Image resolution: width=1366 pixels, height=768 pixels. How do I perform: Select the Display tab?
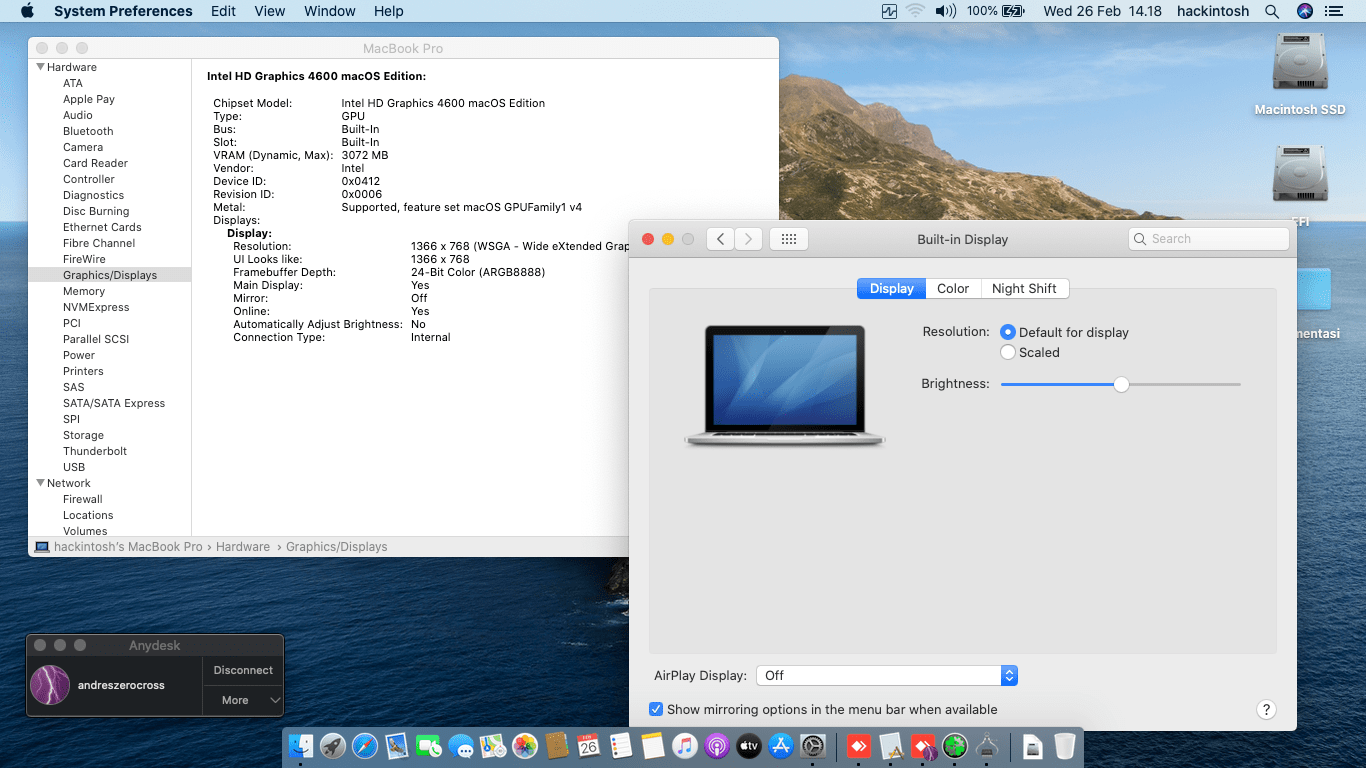coord(891,288)
